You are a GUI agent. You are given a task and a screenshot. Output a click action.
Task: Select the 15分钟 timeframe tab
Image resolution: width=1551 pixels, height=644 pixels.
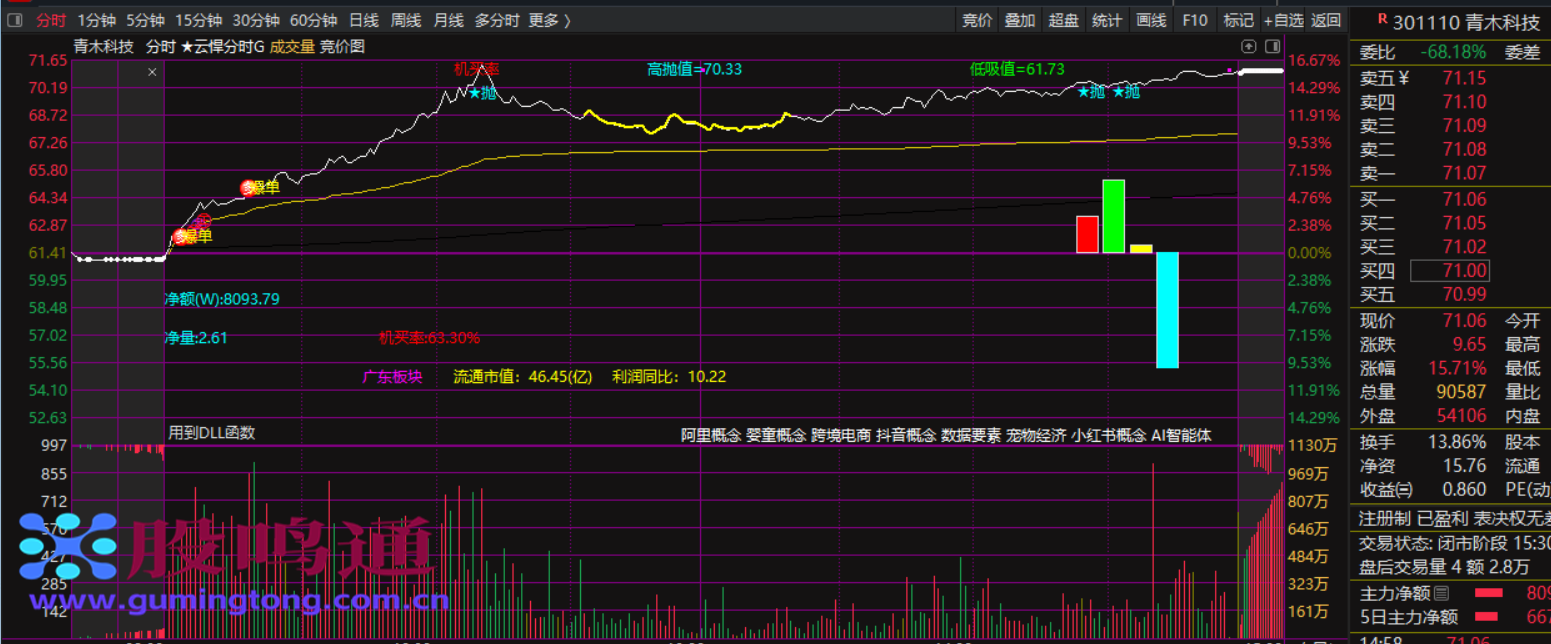click(198, 20)
